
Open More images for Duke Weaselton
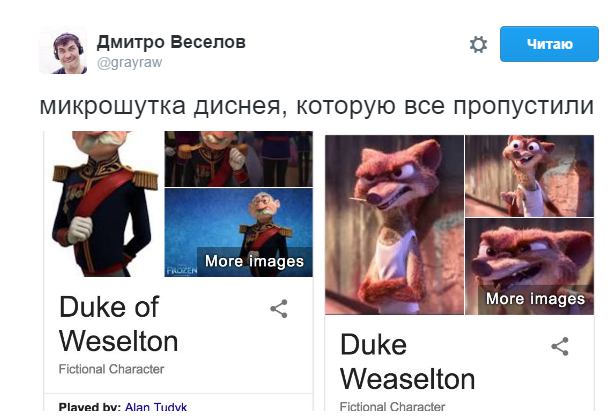[x=535, y=299]
